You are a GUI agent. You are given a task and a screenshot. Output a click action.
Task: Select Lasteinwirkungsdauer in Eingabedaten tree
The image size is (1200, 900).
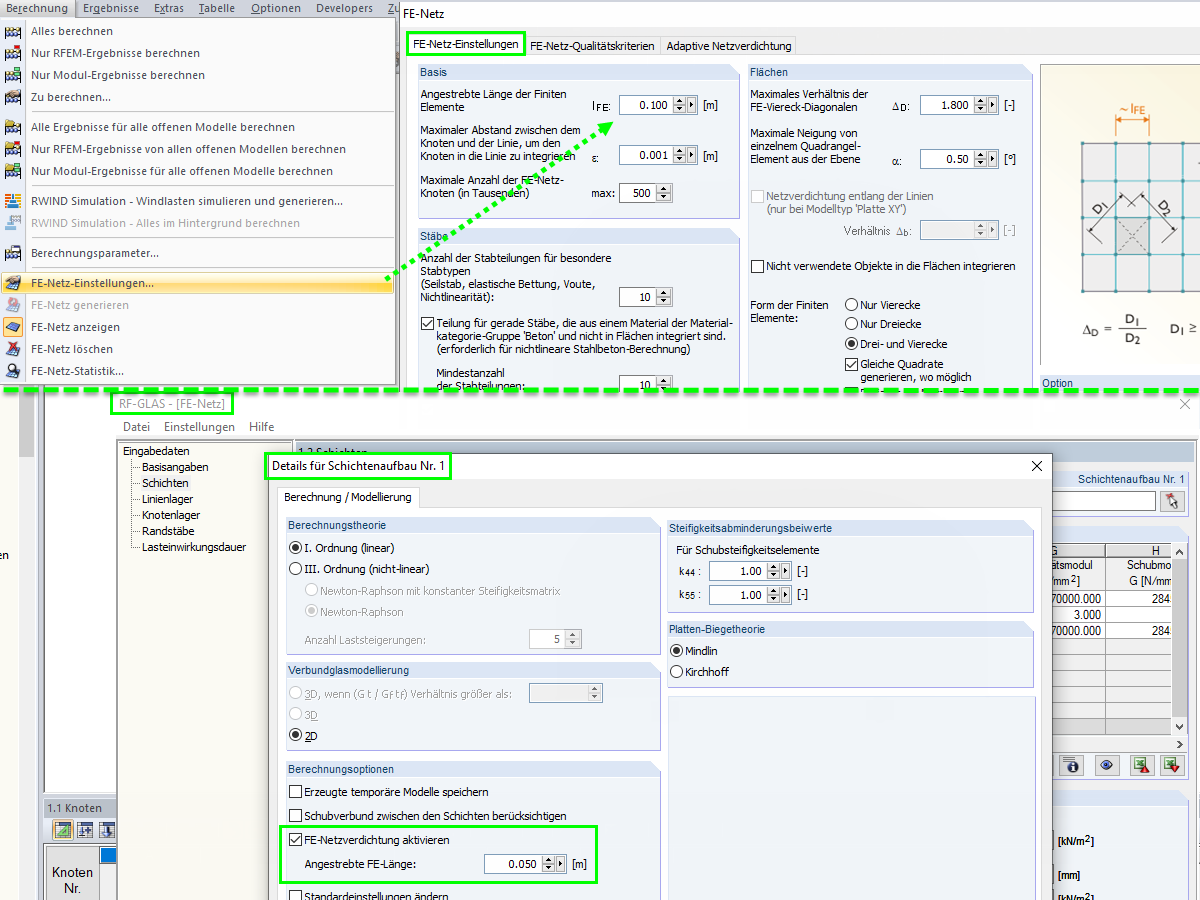point(193,547)
